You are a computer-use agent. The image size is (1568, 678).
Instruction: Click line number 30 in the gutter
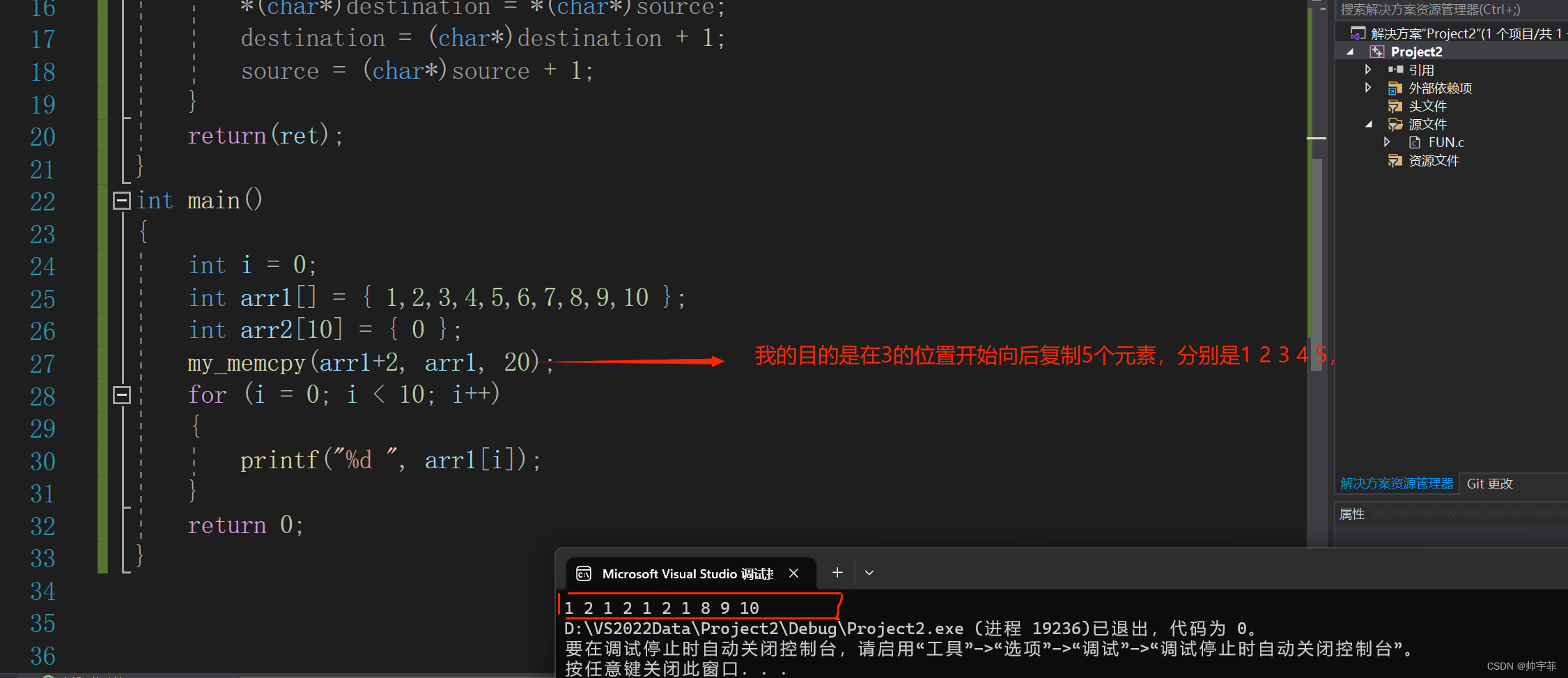42,461
